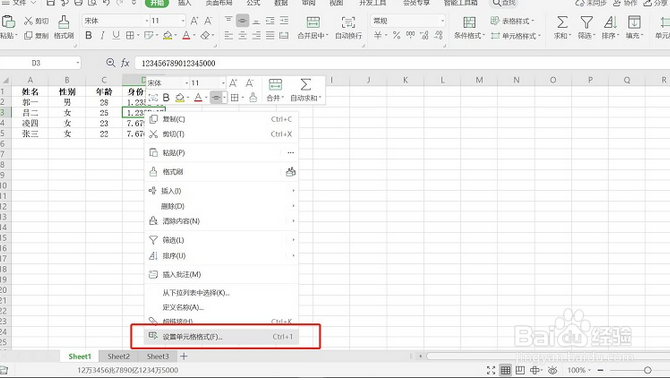The width and height of the screenshot is (670, 380).
Task: Click the Sum (求和) sigma icon in ribbon
Action: click(x=562, y=22)
